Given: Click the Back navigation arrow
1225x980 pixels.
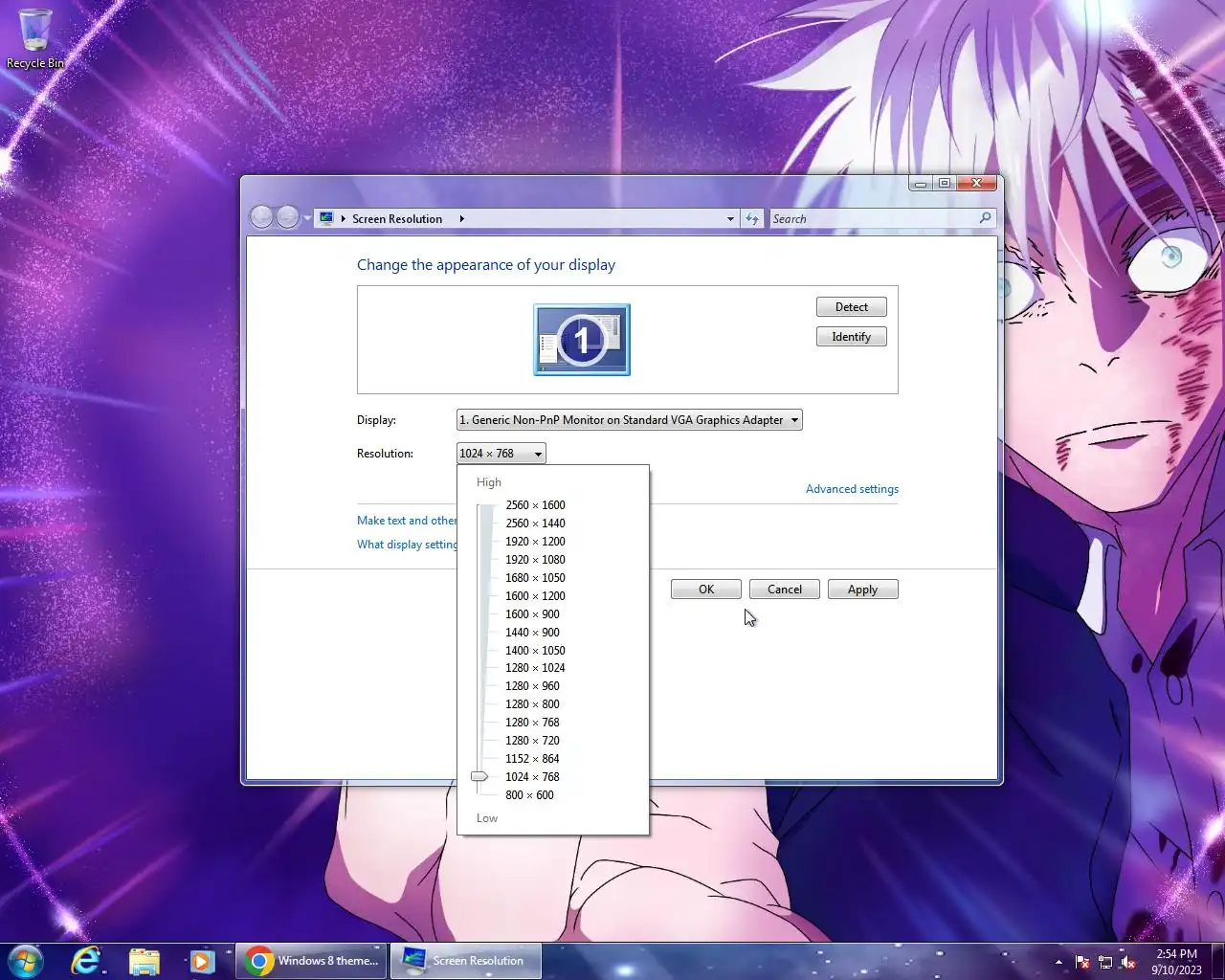Looking at the screenshot, I should click(261, 217).
